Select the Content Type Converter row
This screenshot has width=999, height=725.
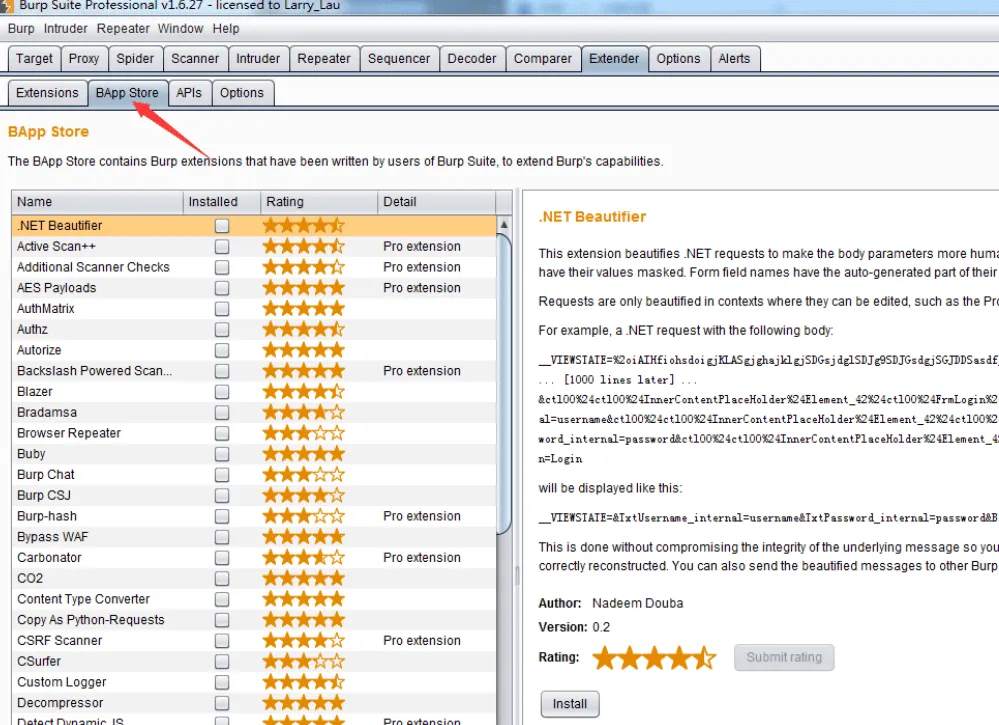(254, 599)
